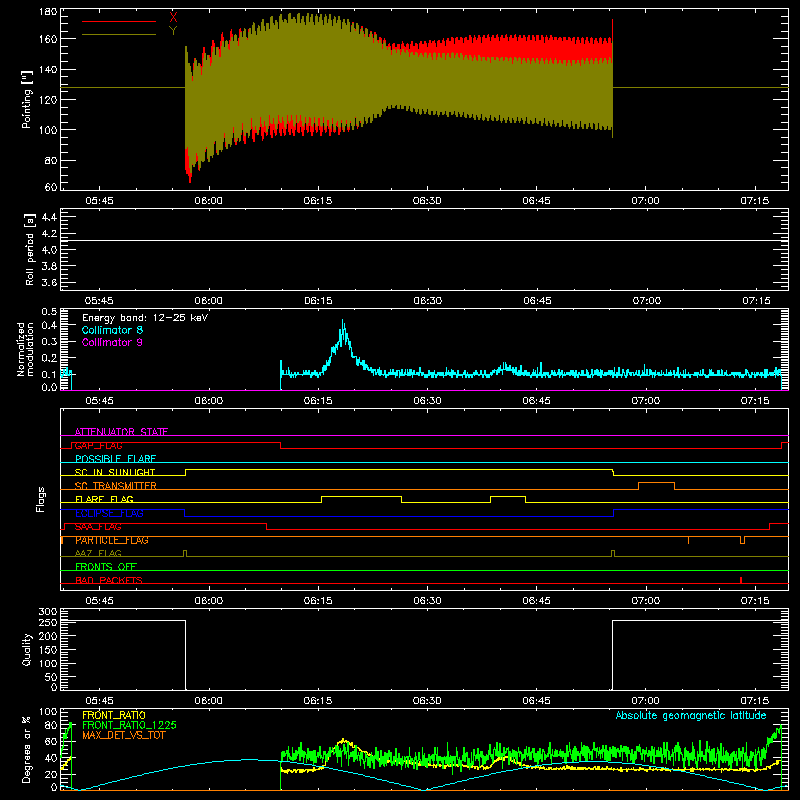Click the green FRONT_RATIO_1225 legend entry
The height and width of the screenshot is (800, 800).
[130, 725]
